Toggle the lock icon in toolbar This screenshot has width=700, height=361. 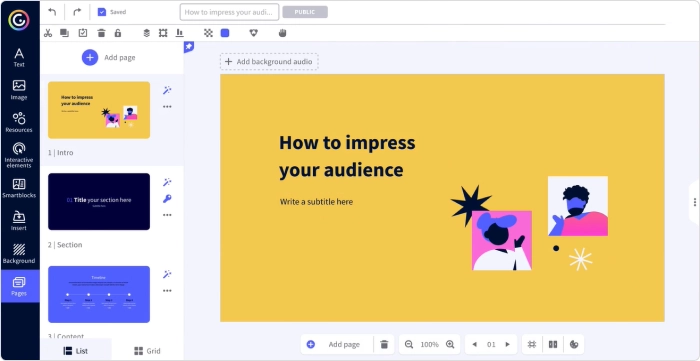point(118,33)
